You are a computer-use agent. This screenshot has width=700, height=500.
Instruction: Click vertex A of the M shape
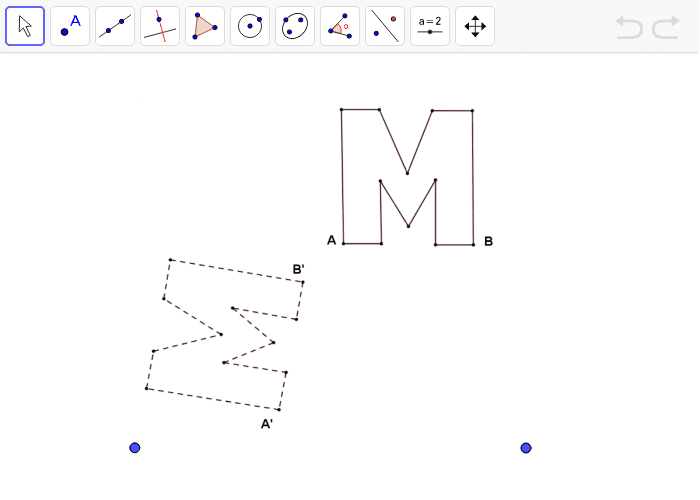343,243
